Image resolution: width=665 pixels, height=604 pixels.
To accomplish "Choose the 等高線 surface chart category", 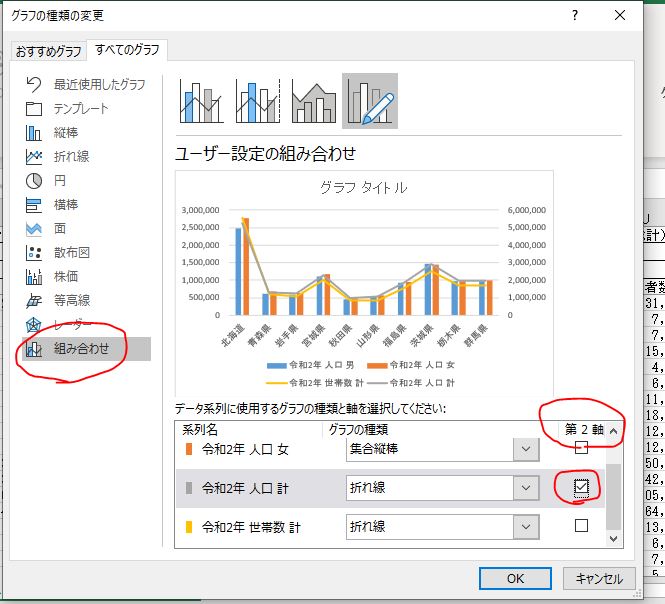I will tap(71, 301).
